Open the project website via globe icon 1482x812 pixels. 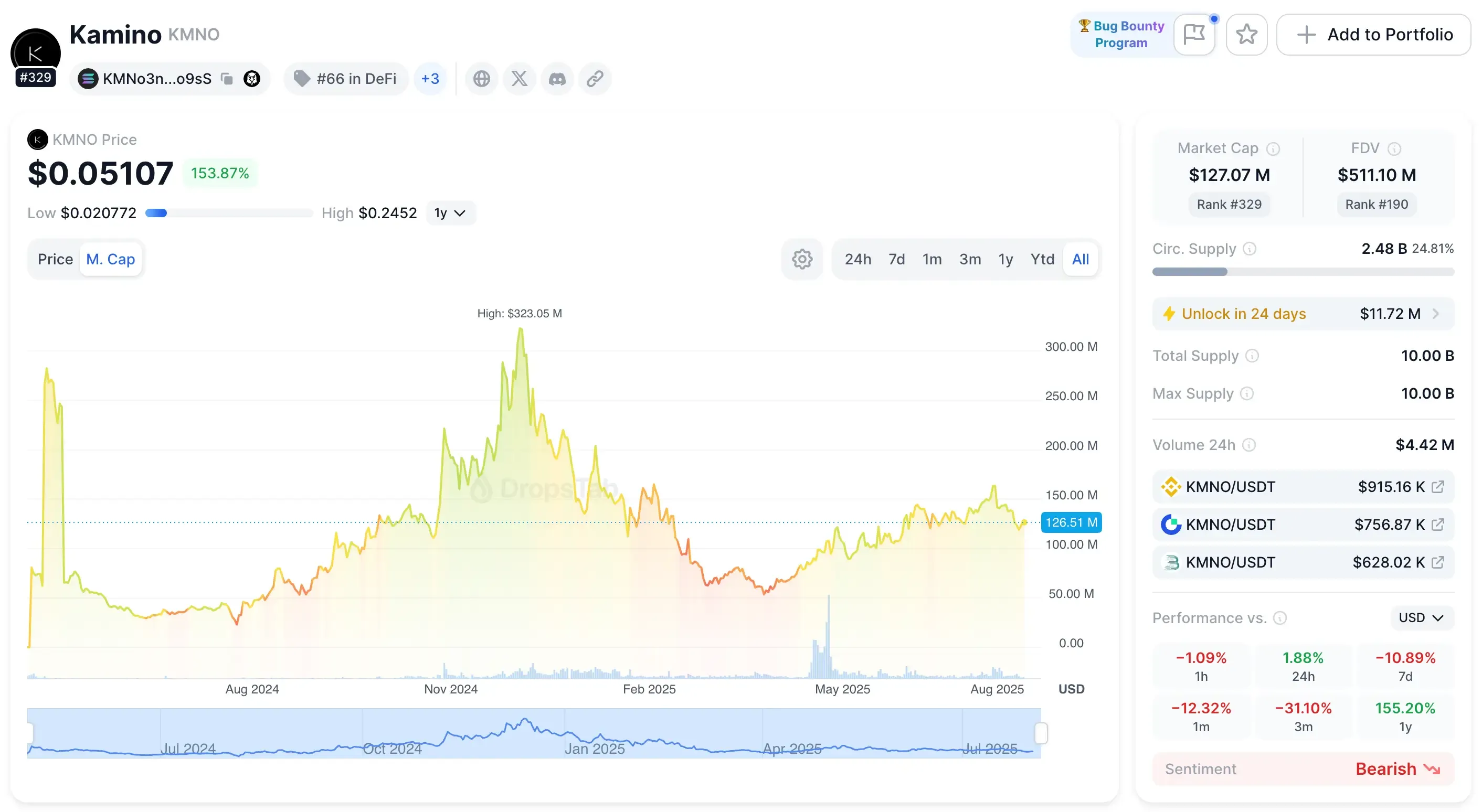click(482, 79)
